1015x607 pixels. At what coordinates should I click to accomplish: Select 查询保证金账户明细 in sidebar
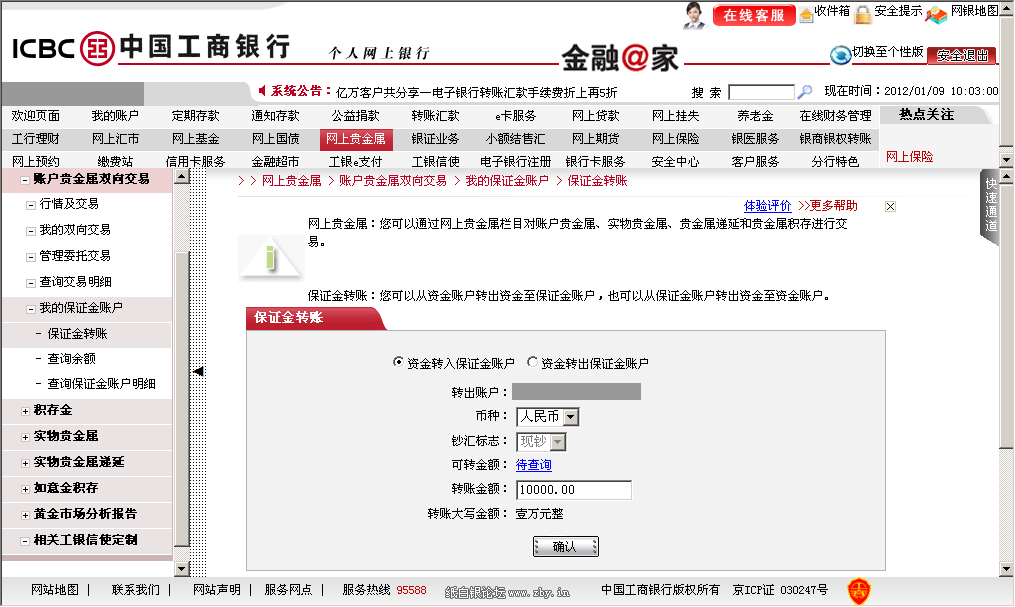101,384
